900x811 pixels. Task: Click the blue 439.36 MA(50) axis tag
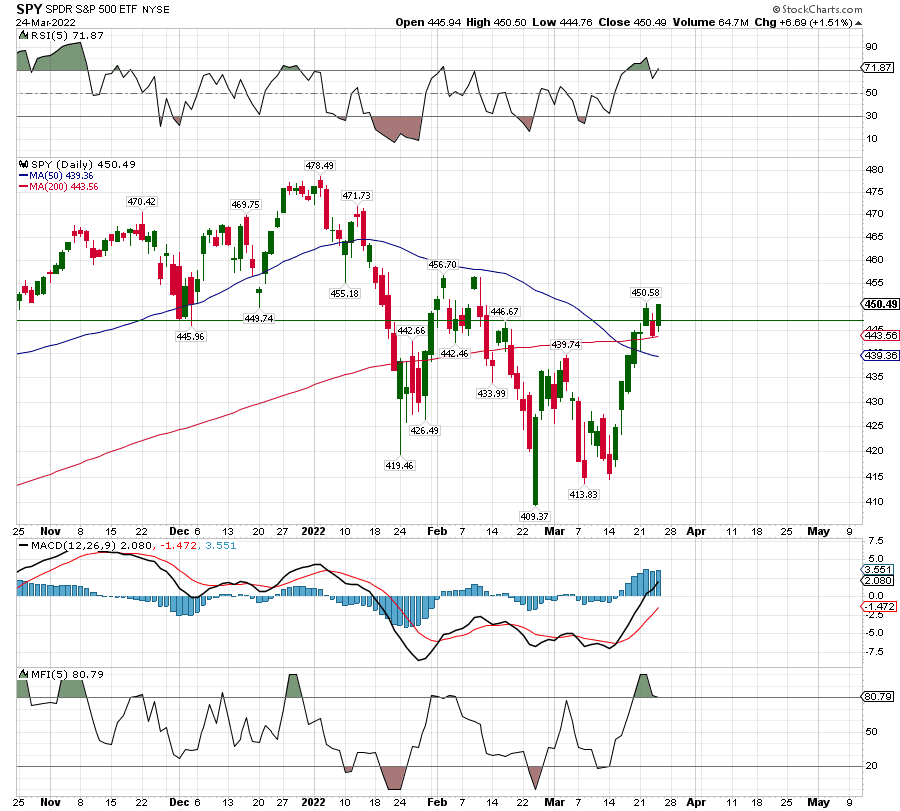[880, 355]
